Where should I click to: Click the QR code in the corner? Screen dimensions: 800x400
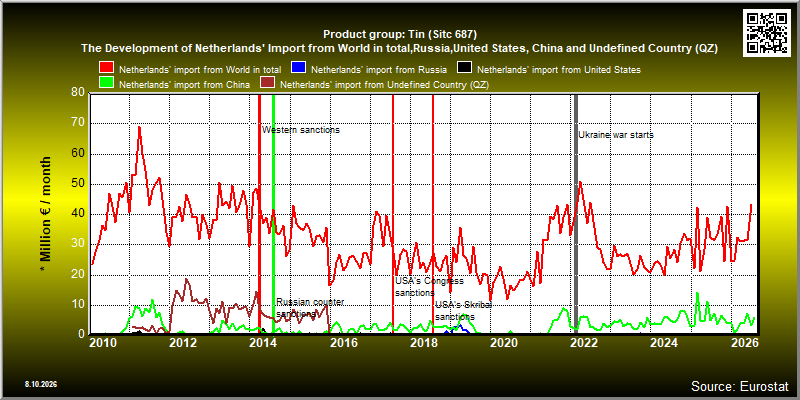(768, 32)
